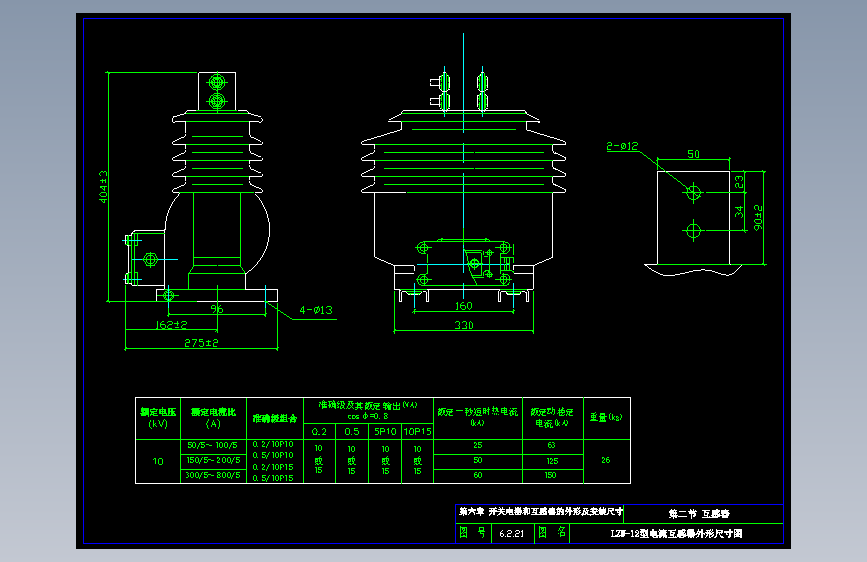867x562 pixels.
Task: Select the 50/5~100/5 current ratio cell
Action: coord(212,445)
